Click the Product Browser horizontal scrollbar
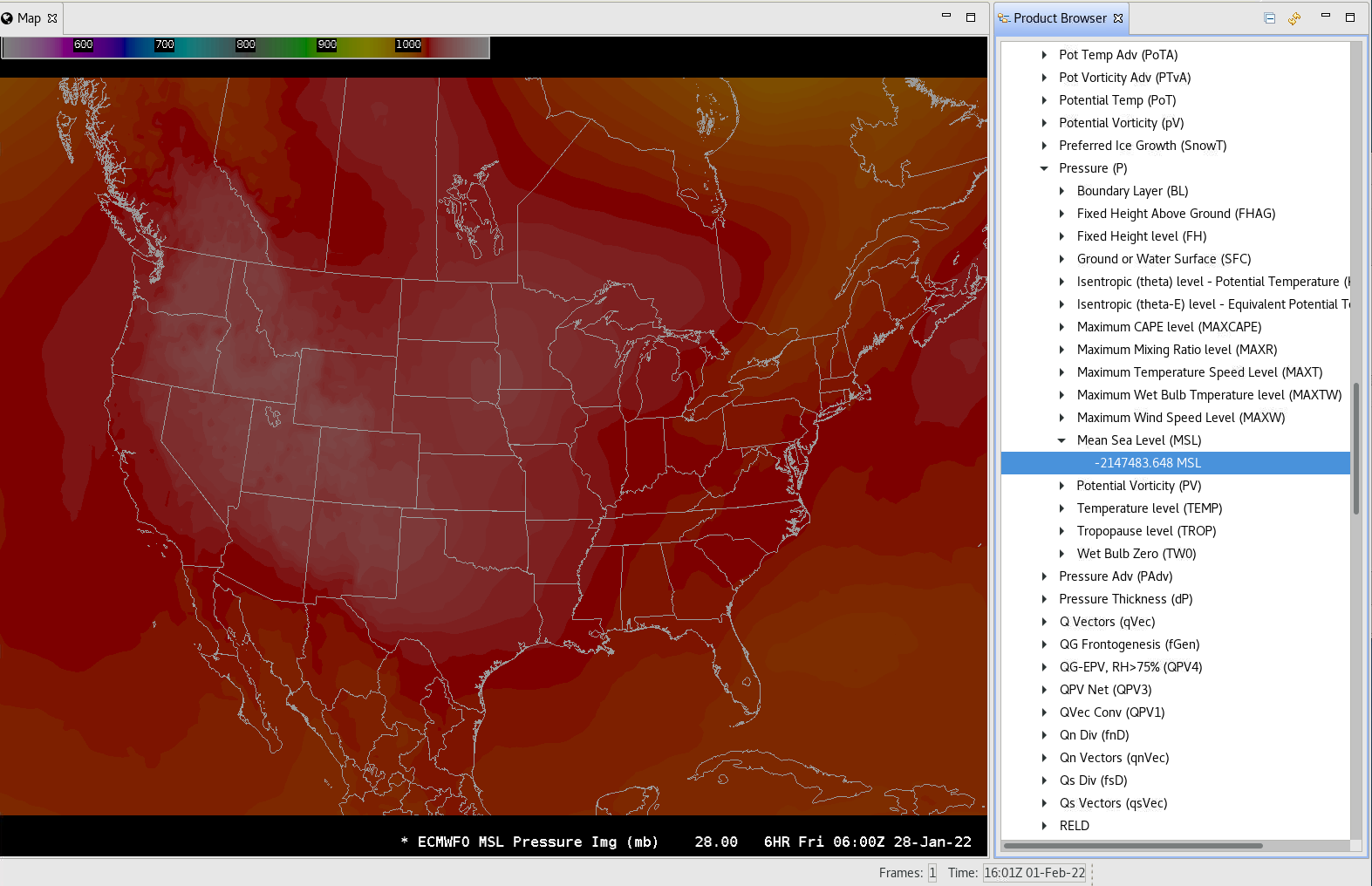 coord(1132,845)
